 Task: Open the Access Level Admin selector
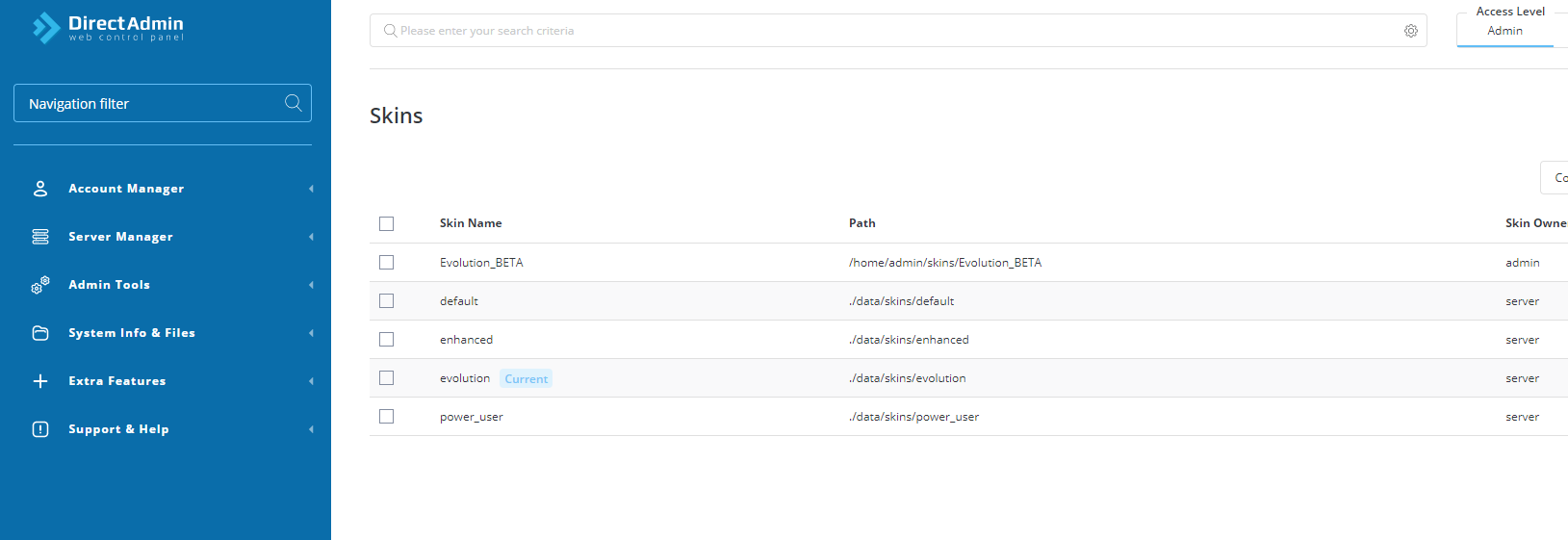(x=1505, y=31)
